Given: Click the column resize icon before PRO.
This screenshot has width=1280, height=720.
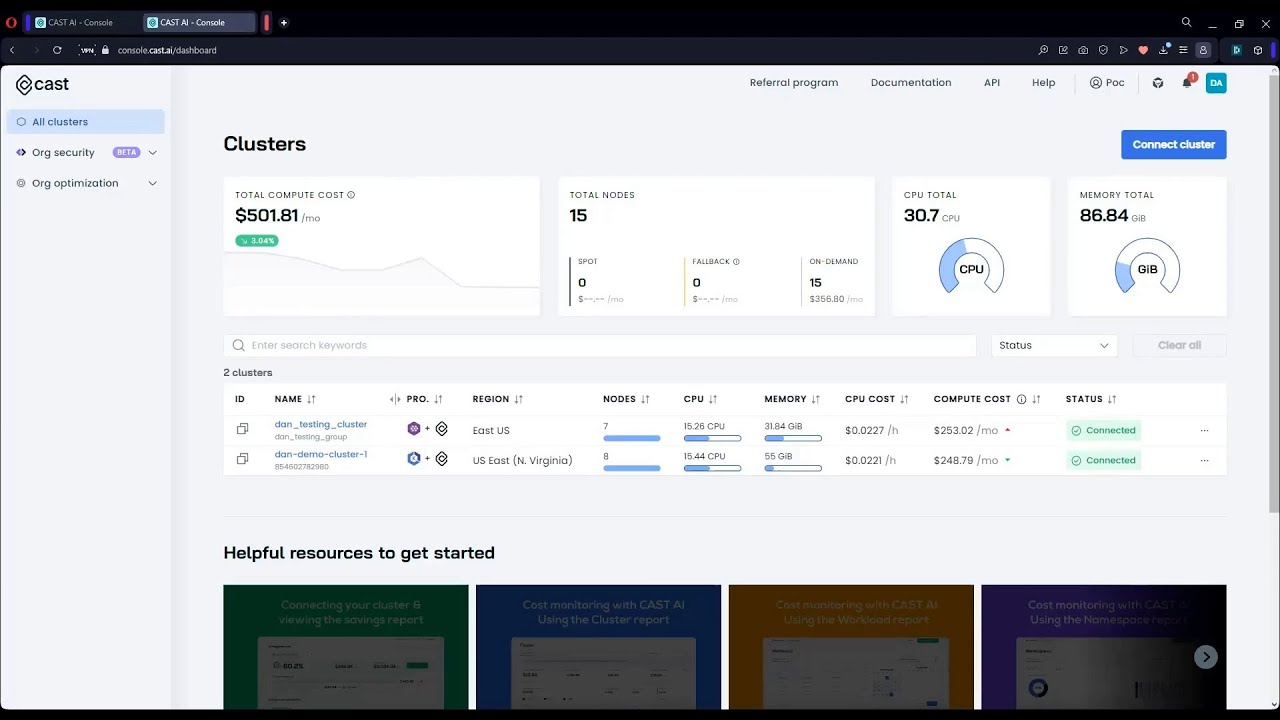Looking at the screenshot, I should coord(395,399).
